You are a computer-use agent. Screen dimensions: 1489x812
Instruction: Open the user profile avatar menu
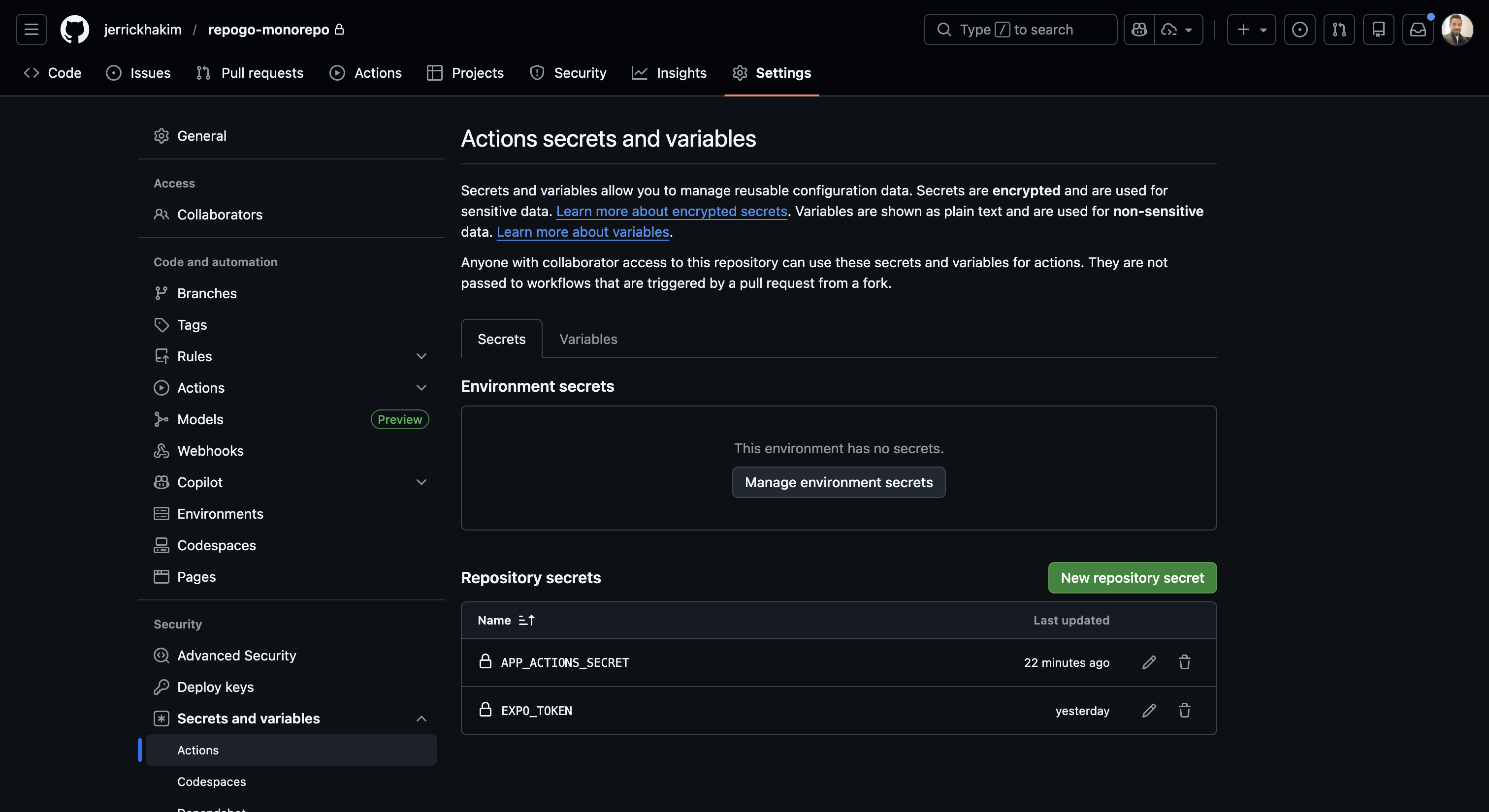coord(1457,30)
